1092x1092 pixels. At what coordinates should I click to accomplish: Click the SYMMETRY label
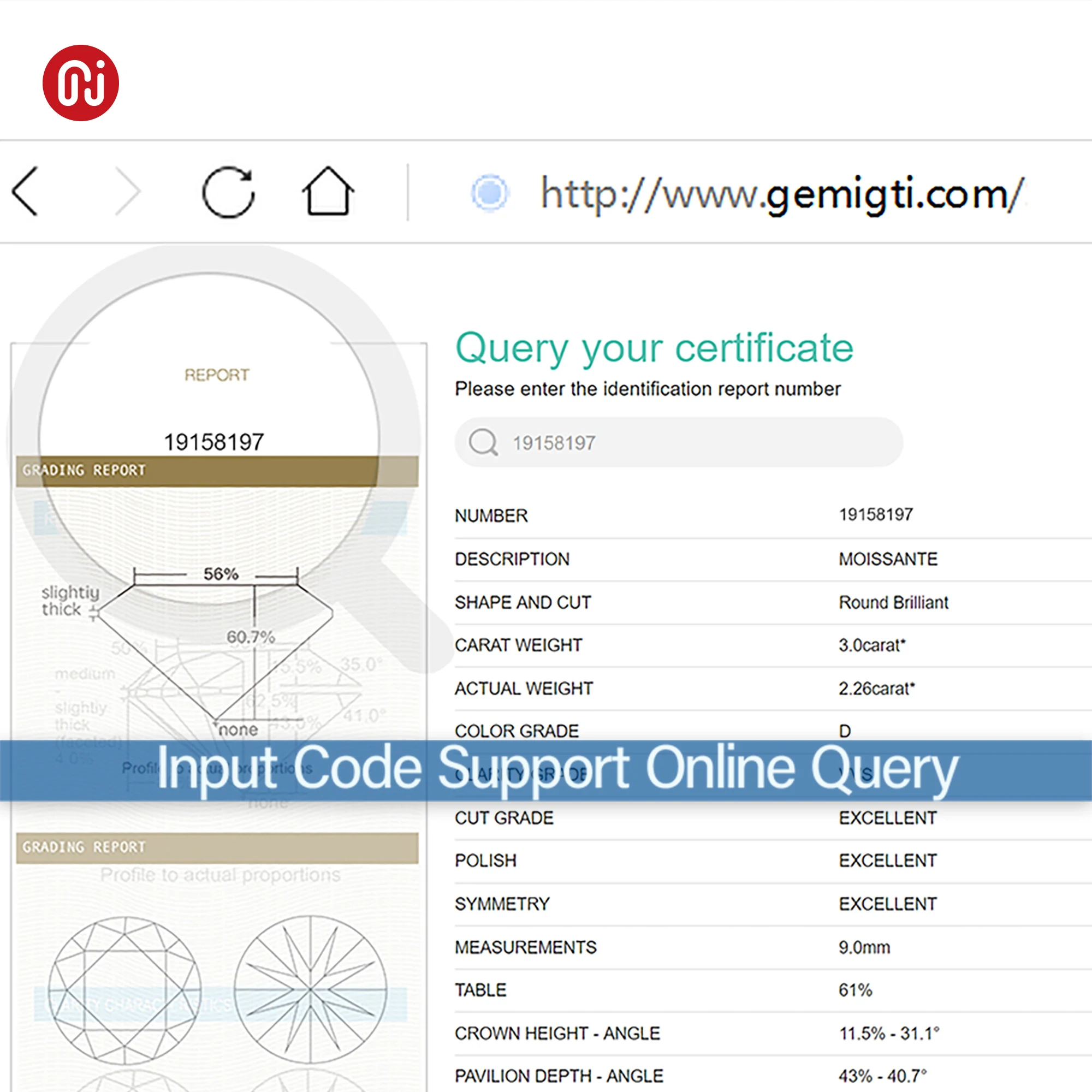pos(502,904)
